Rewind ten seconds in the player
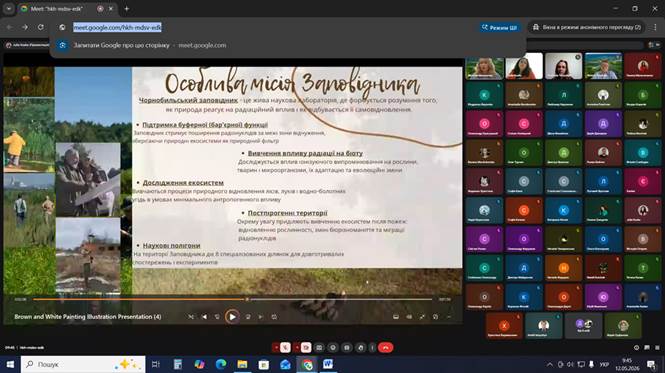The image size is (665, 373). click(217, 317)
